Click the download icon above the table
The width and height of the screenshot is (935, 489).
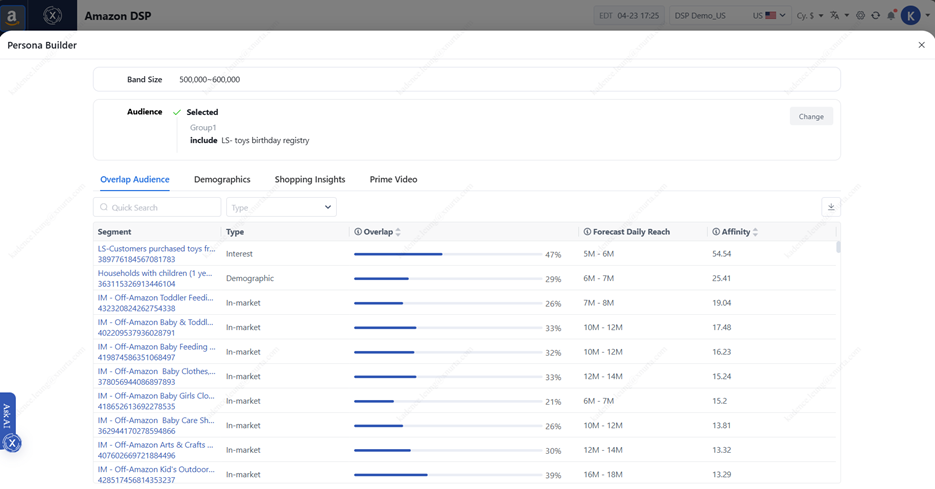point(830,207)
